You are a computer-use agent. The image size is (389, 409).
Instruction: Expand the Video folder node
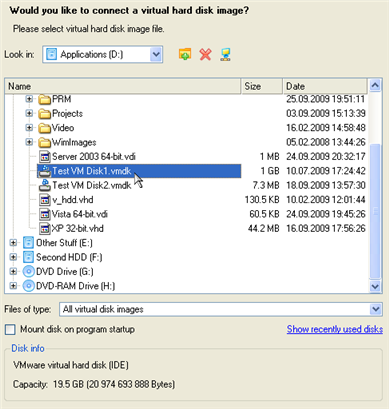point(29,128)
